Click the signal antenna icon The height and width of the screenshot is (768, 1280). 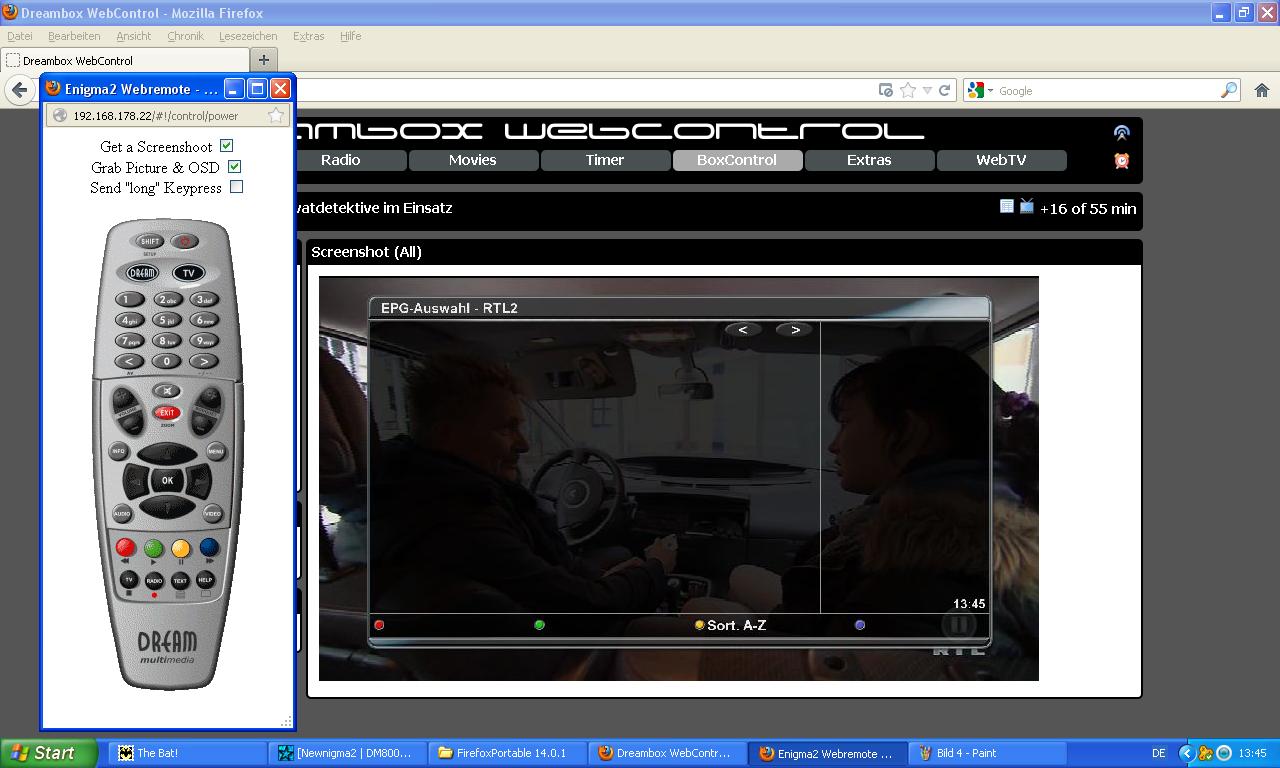pos(1122,133)
